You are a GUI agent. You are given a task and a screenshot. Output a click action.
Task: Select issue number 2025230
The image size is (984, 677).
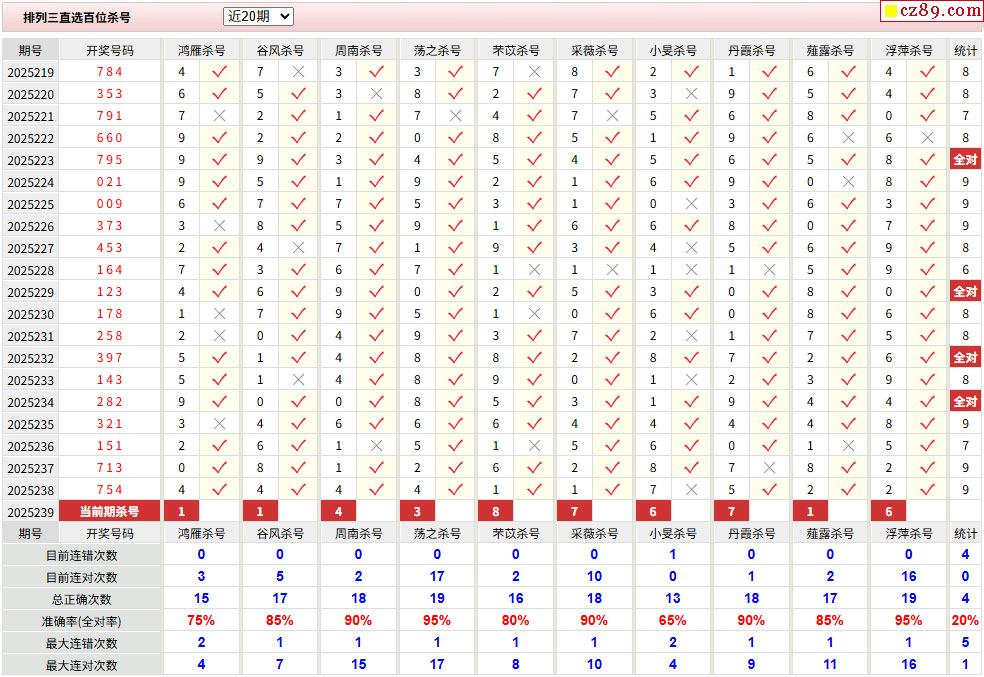[x=31, y=314]
